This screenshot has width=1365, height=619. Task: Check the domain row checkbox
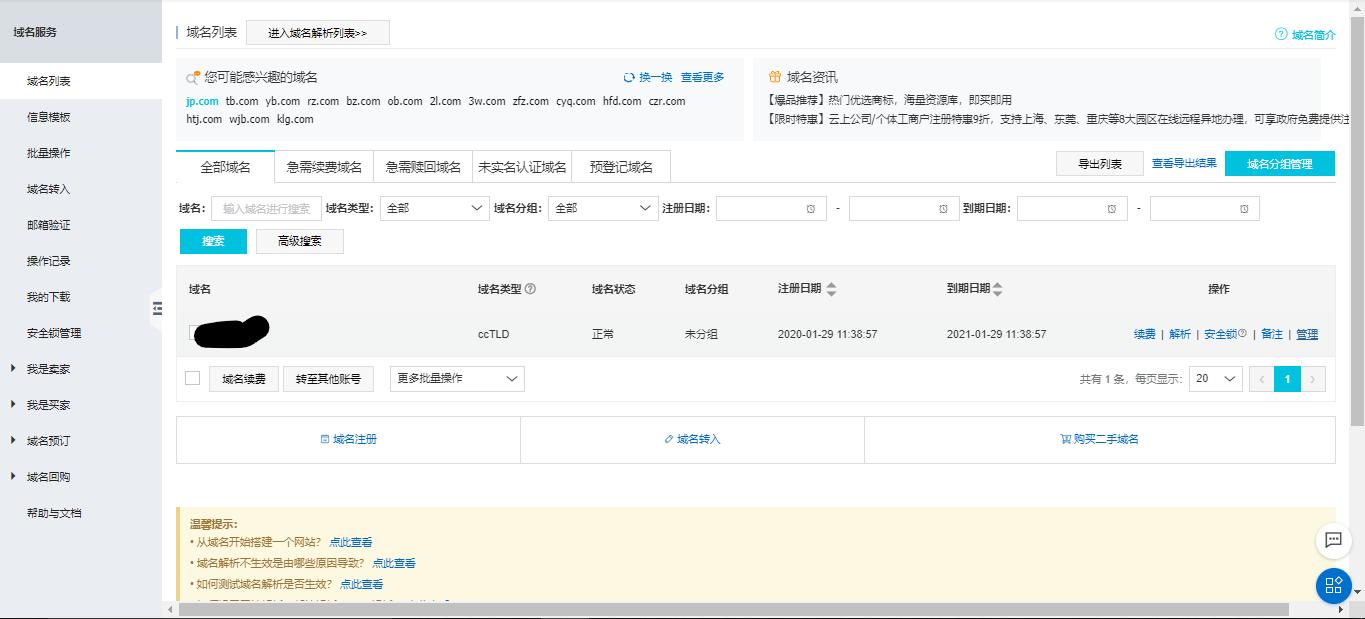tap(192, 333)
